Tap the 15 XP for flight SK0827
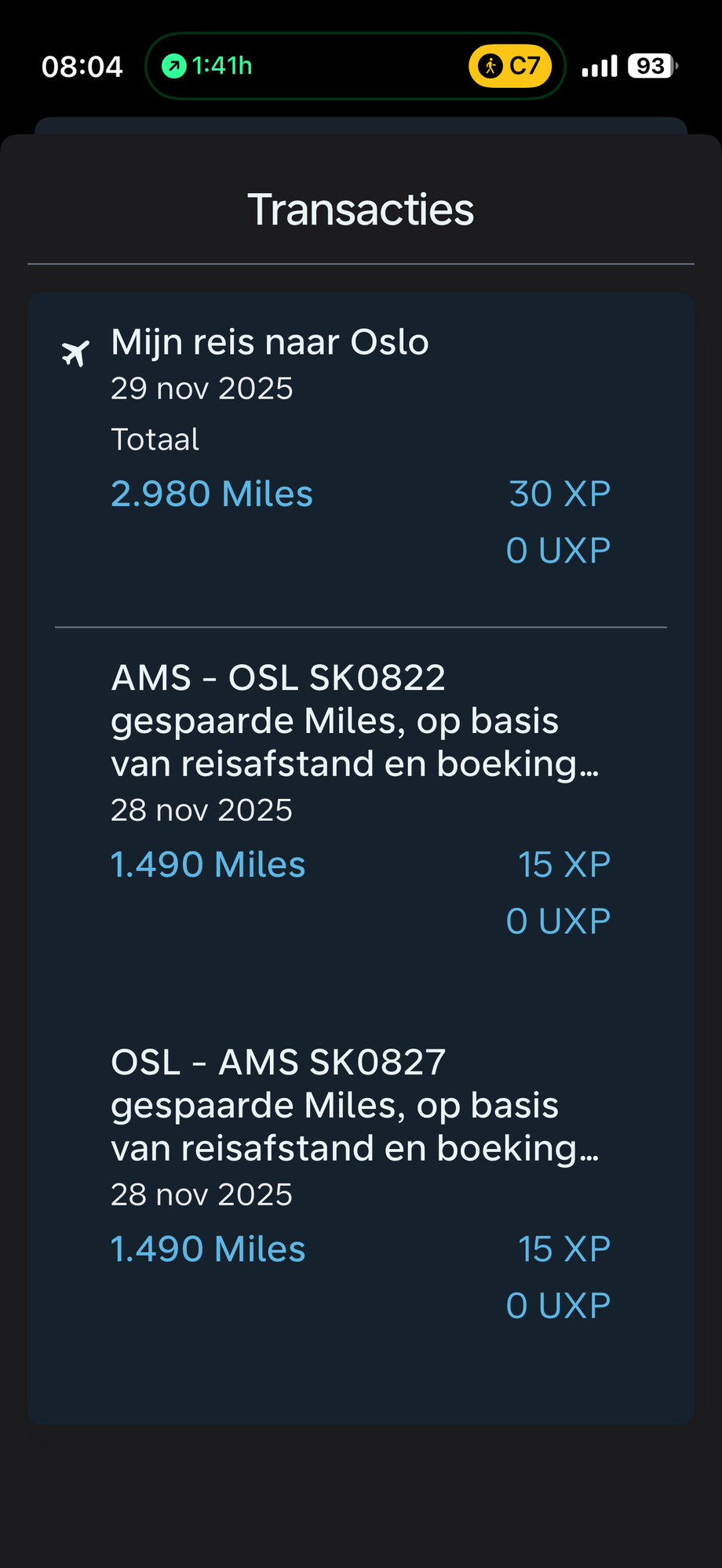The image size is (722, 1568). [x=564, y=1249]
